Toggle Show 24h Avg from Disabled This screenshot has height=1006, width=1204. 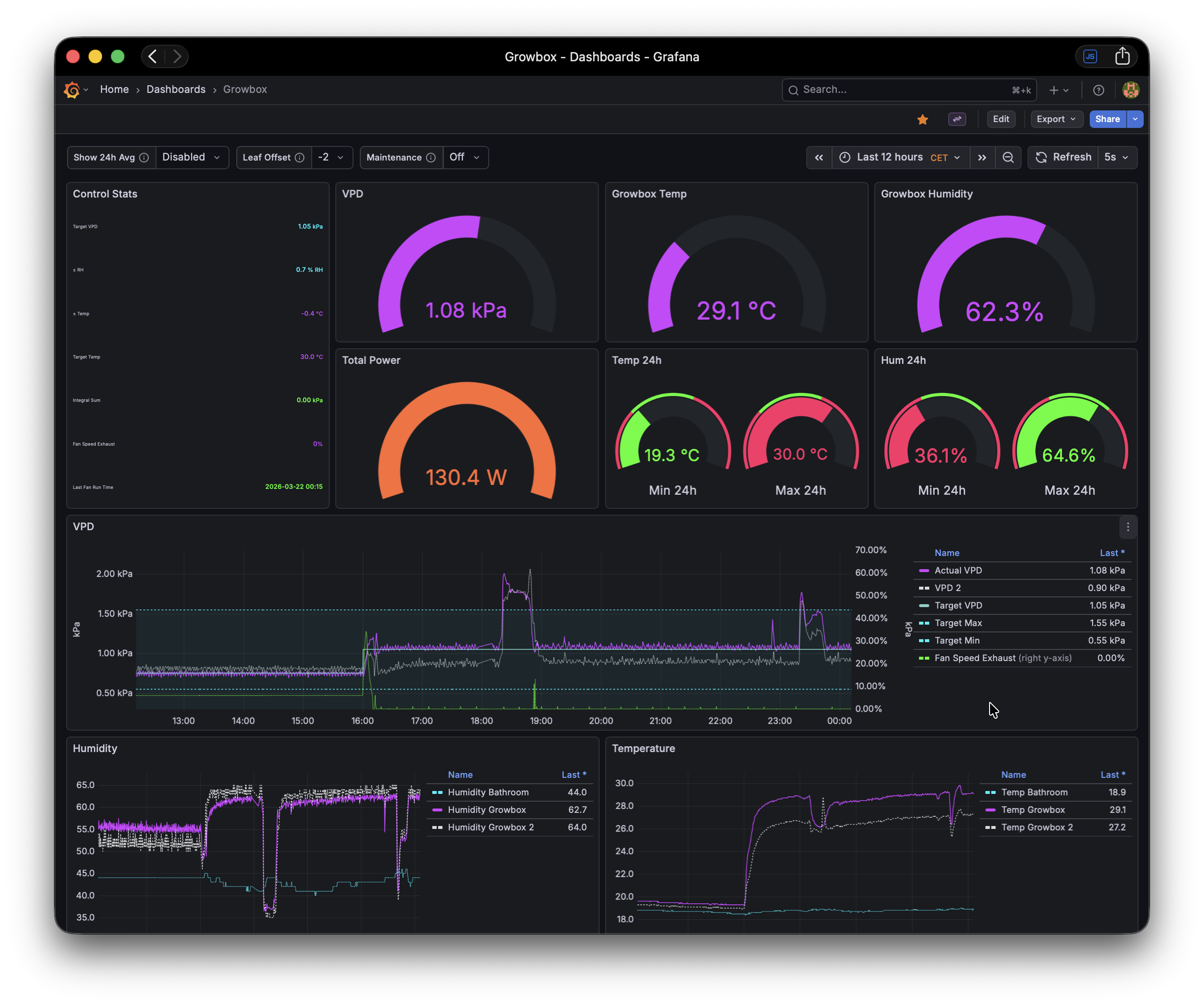pyautogui.click(x=192, y=157)
